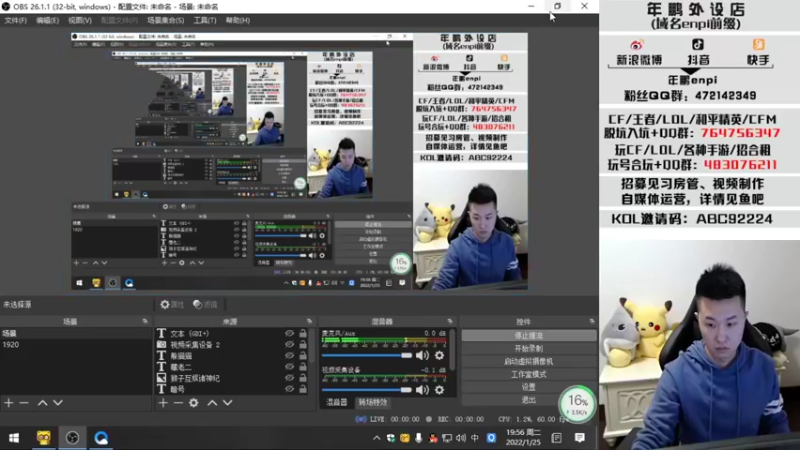Toggle visibility of 文本 (GDI+) source

coord(289,333)
